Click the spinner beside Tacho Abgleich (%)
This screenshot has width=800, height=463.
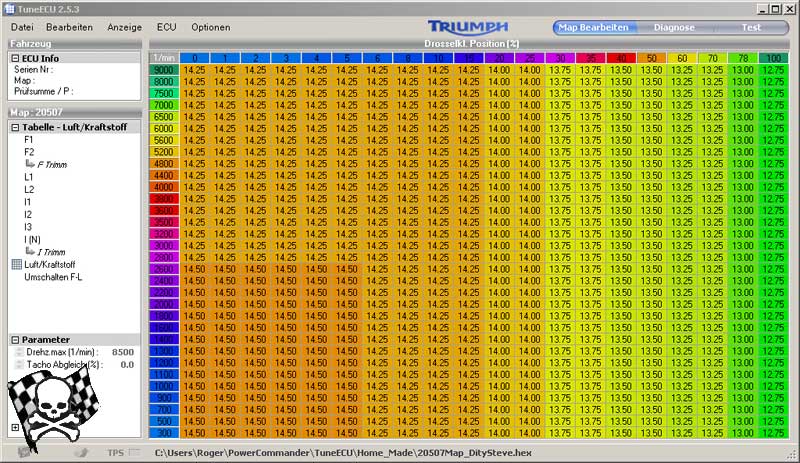click(x=19, y=364)
